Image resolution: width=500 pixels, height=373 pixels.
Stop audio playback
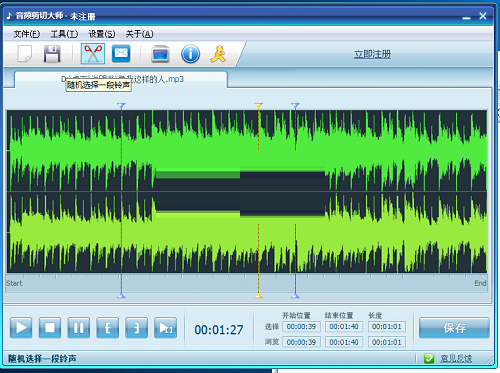50,328
